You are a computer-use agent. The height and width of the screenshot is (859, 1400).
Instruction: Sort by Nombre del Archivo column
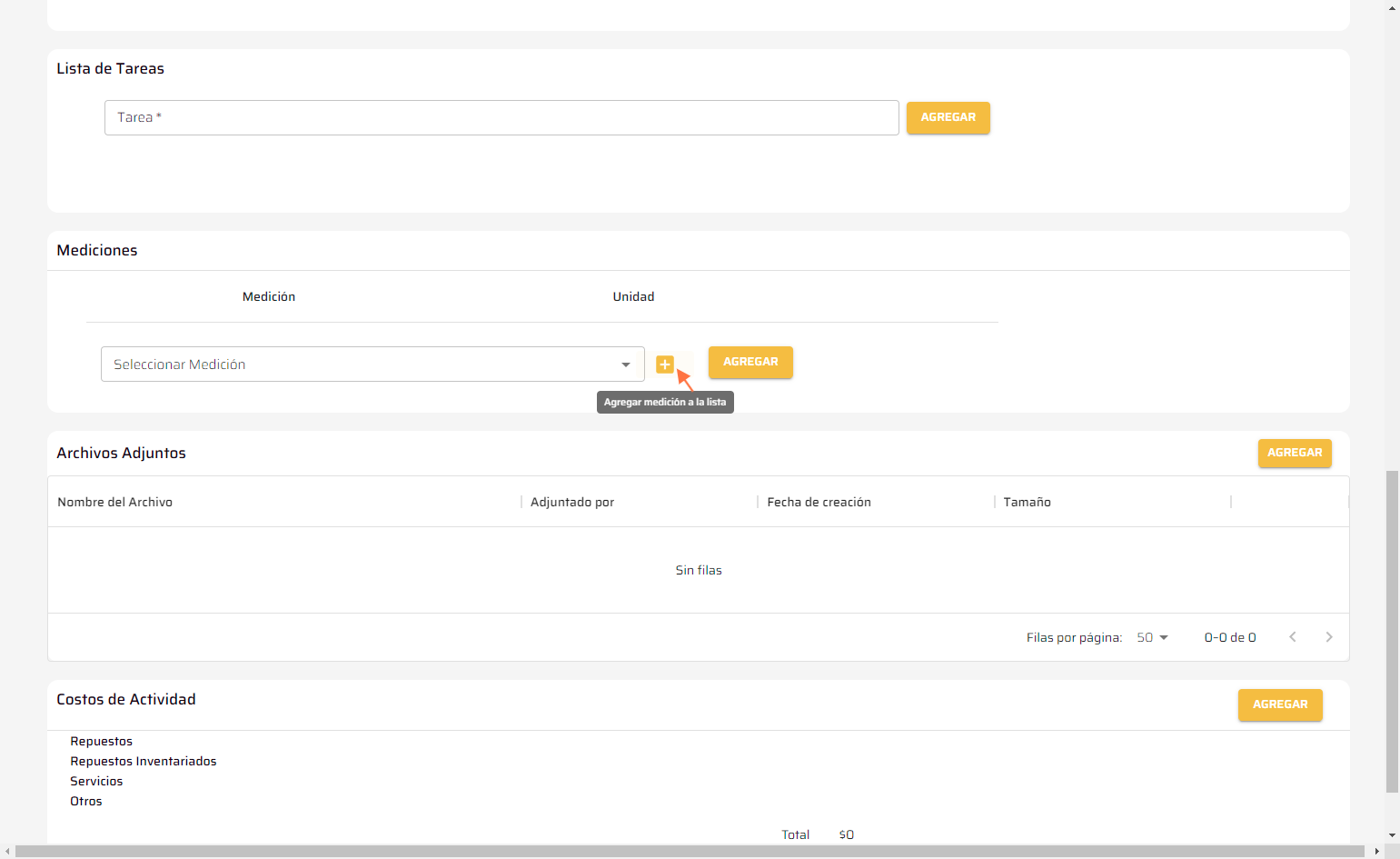[114, 502]
